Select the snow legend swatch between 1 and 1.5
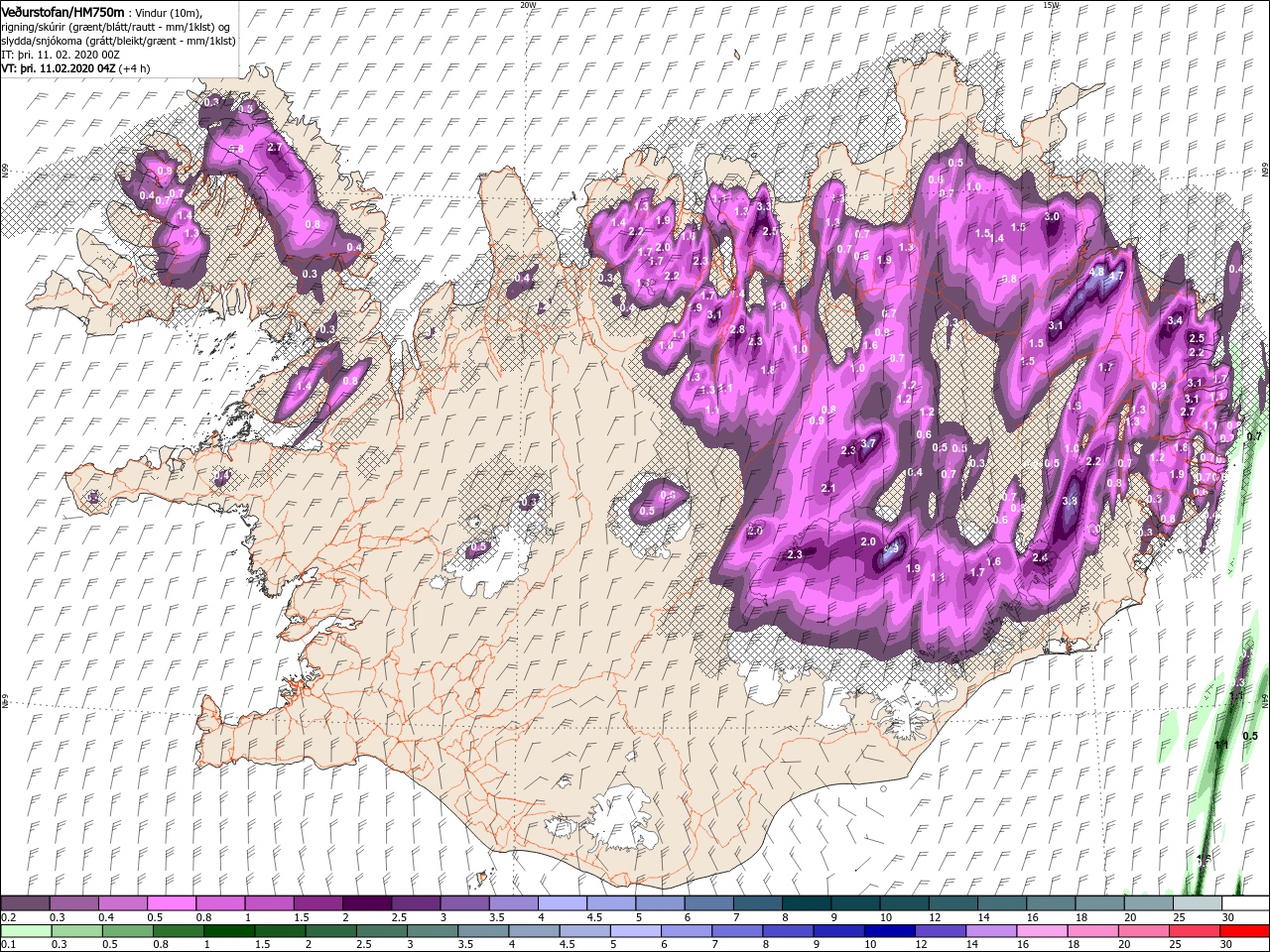Screen dimensions: 1270x952 [270, 903]
